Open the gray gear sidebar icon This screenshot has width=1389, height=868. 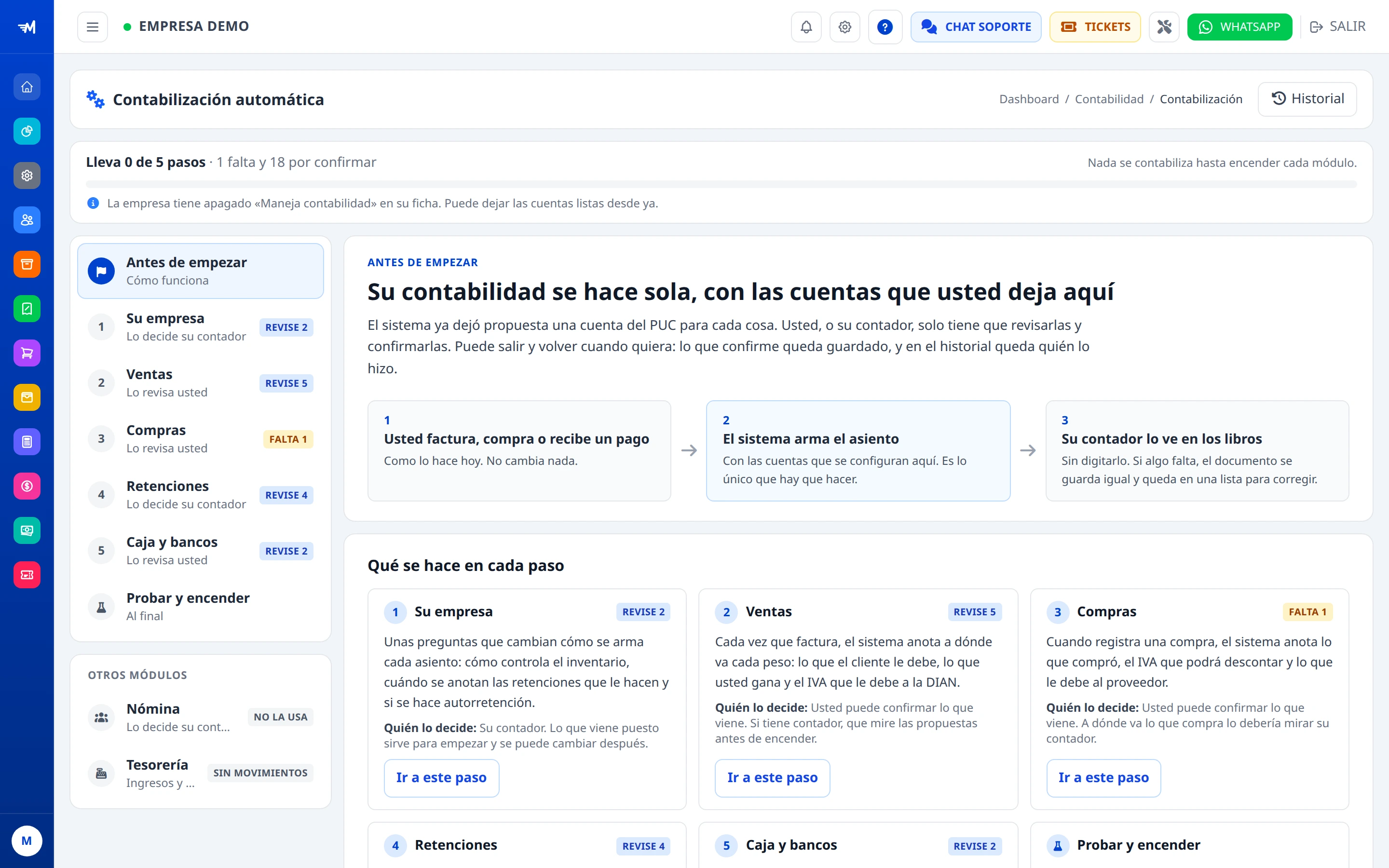[x=27, y=176]
